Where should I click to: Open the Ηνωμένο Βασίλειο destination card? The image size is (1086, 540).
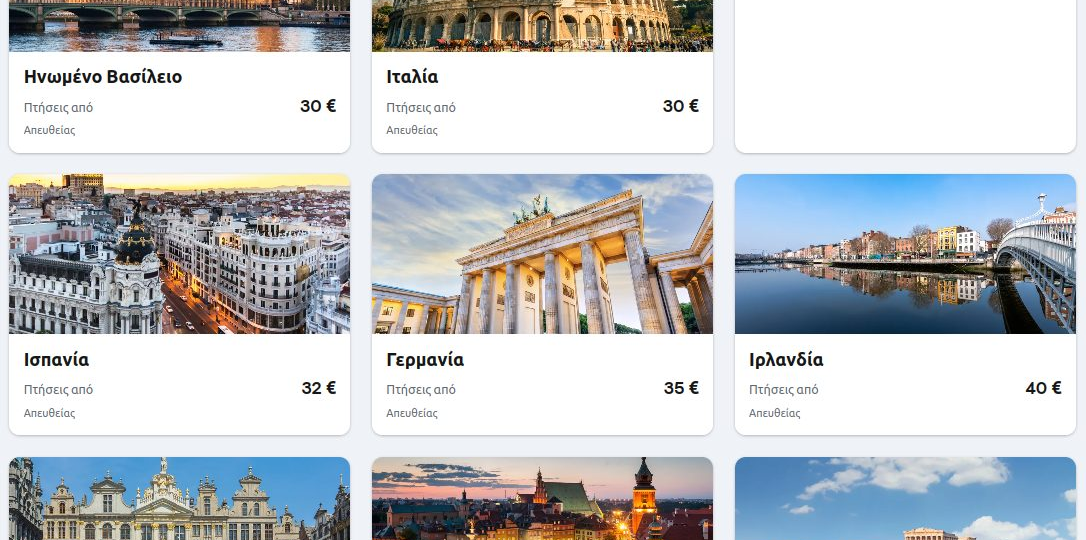(179, 76)
